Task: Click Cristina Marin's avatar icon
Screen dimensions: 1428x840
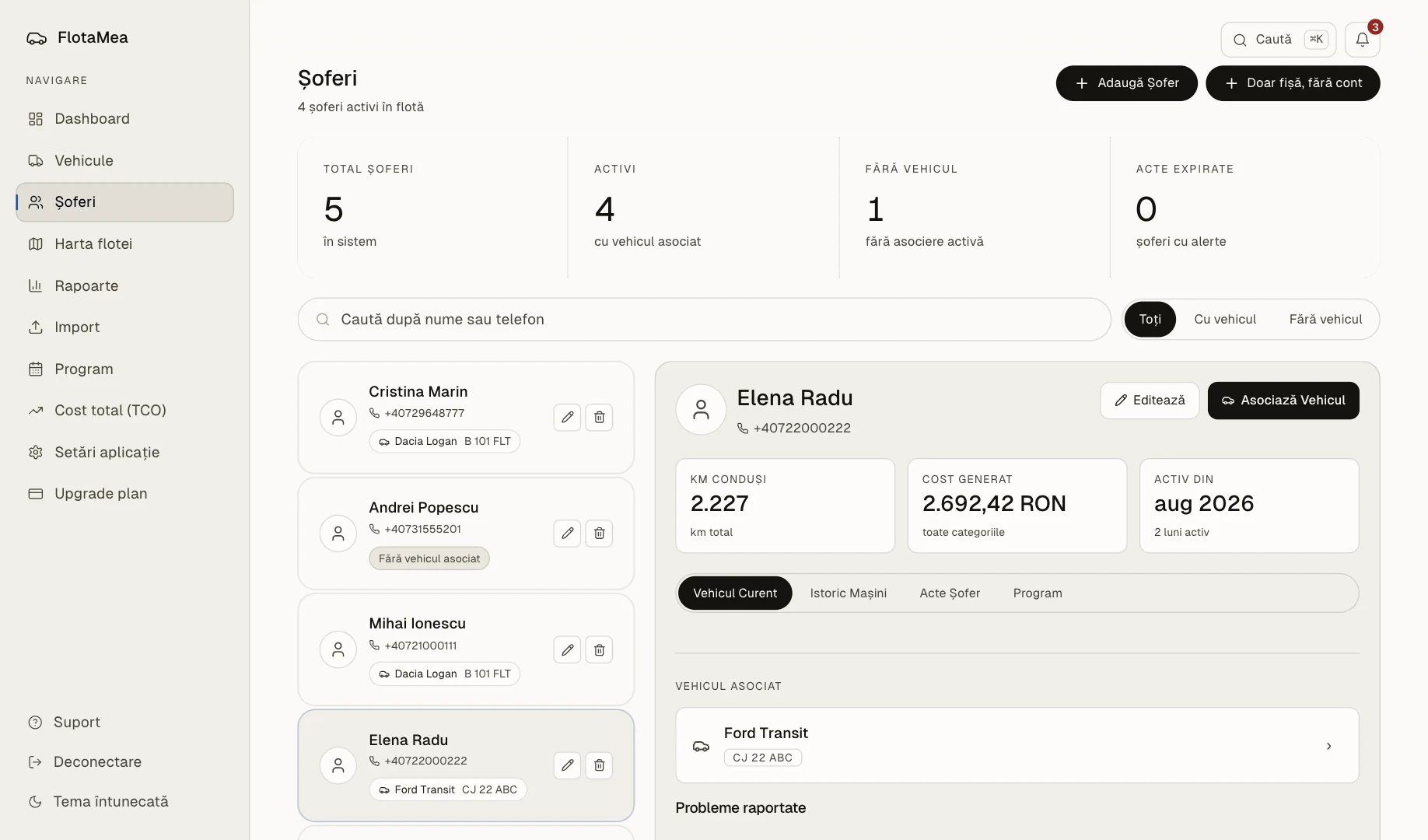Action: pyautogui.click(x=338, y=418)
